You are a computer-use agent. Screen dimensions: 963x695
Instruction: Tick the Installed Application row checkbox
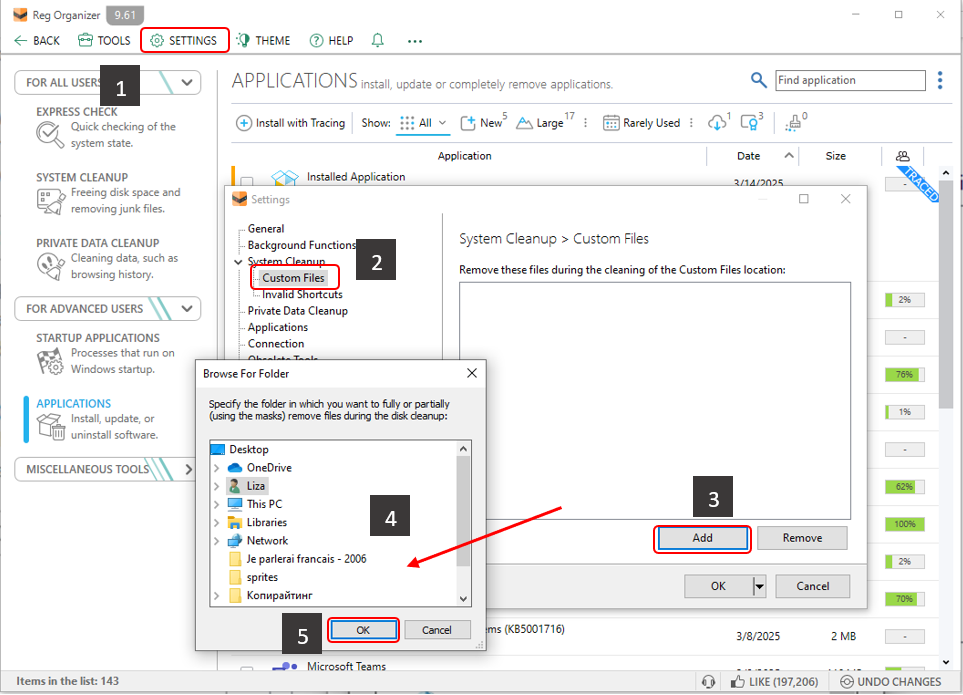coord(247,182)
